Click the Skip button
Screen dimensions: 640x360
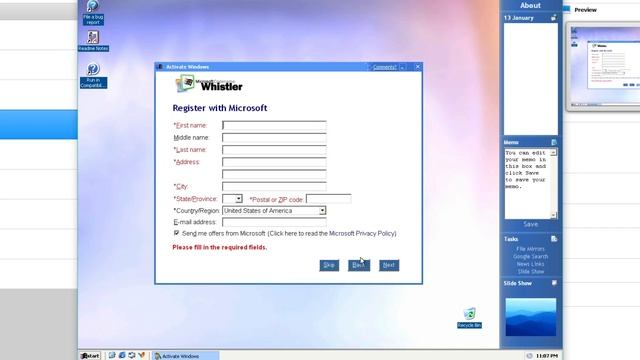pos(329,265)
